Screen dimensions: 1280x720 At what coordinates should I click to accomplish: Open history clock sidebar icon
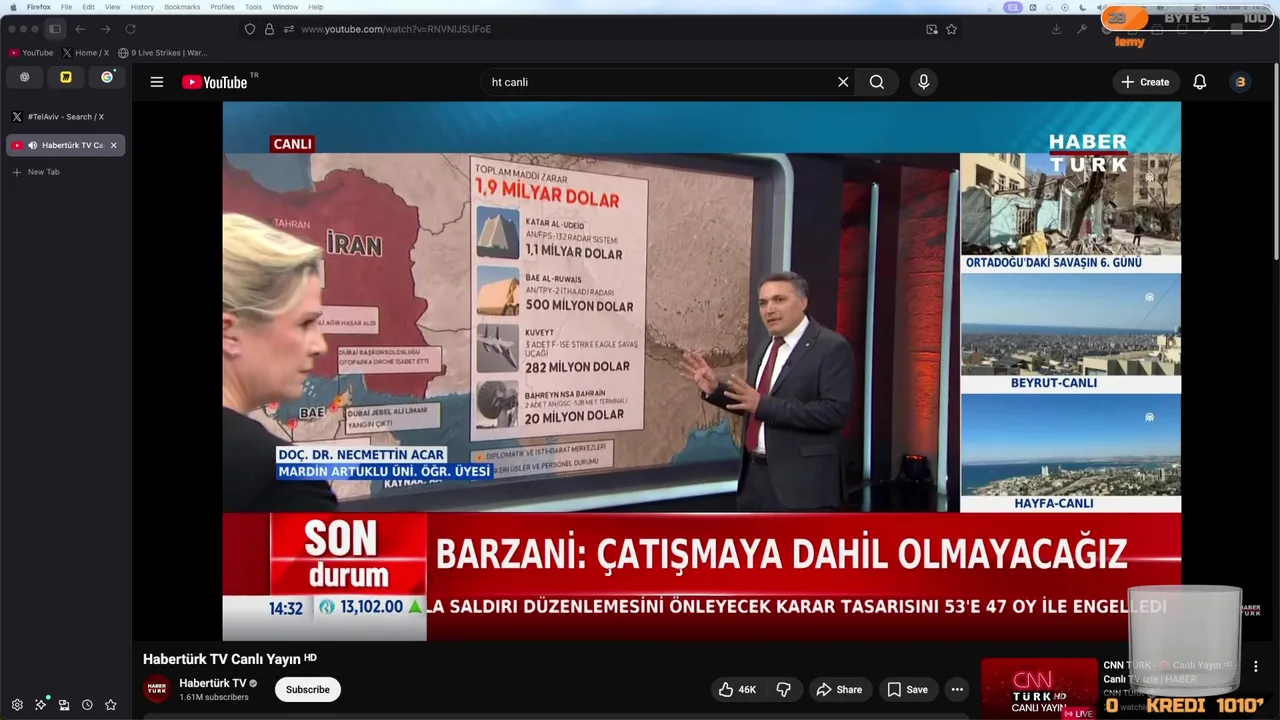pyautogui.click(x=87, y=705)
